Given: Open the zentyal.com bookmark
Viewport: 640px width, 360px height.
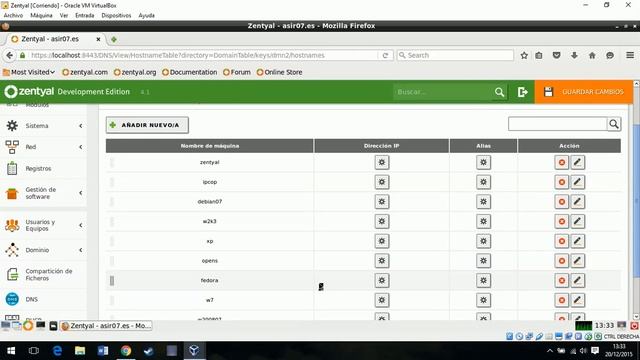Looking at the screenshot, I should point(85,72).
